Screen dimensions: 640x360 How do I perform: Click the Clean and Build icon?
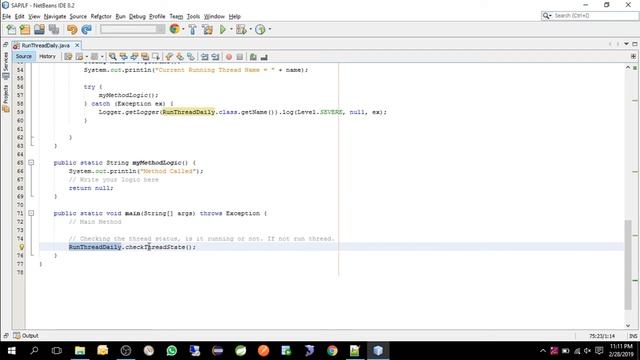(207, 29)
